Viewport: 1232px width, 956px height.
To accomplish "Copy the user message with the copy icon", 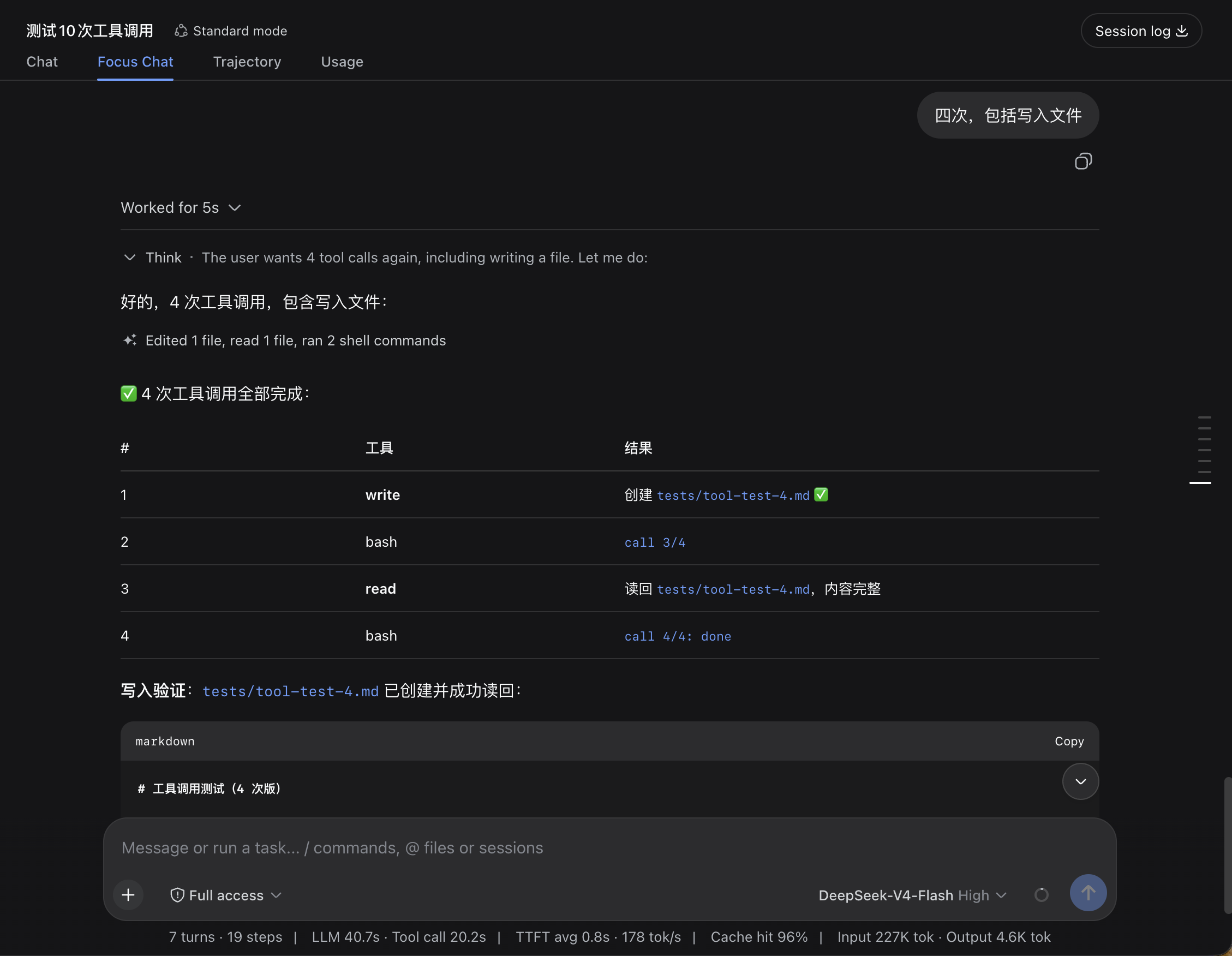I will 1083,162.
